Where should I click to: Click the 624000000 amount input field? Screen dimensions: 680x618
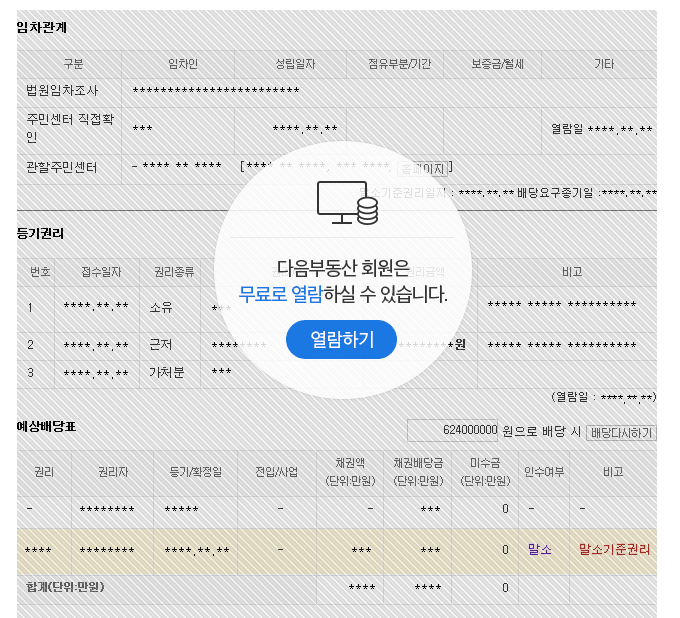click(452, 430)
